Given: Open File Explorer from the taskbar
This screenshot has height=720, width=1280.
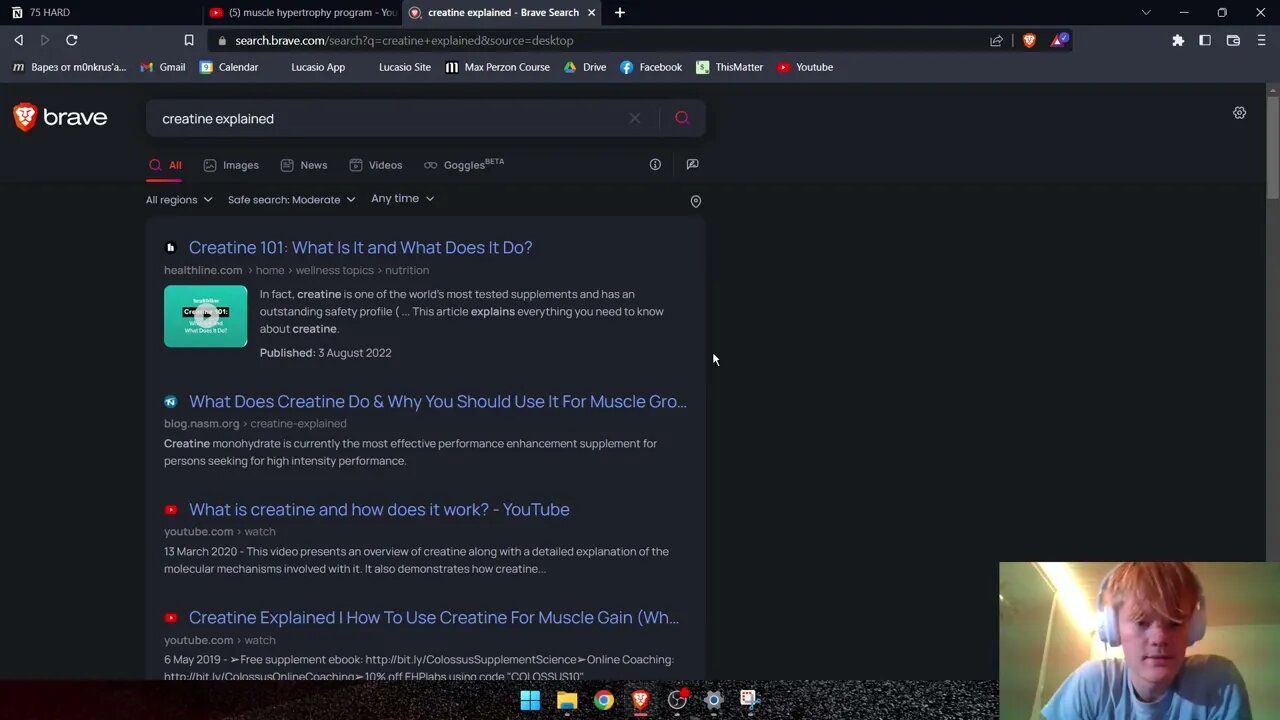Looking at the screenshot, I should pyautogui.click(x=567, y=700).
